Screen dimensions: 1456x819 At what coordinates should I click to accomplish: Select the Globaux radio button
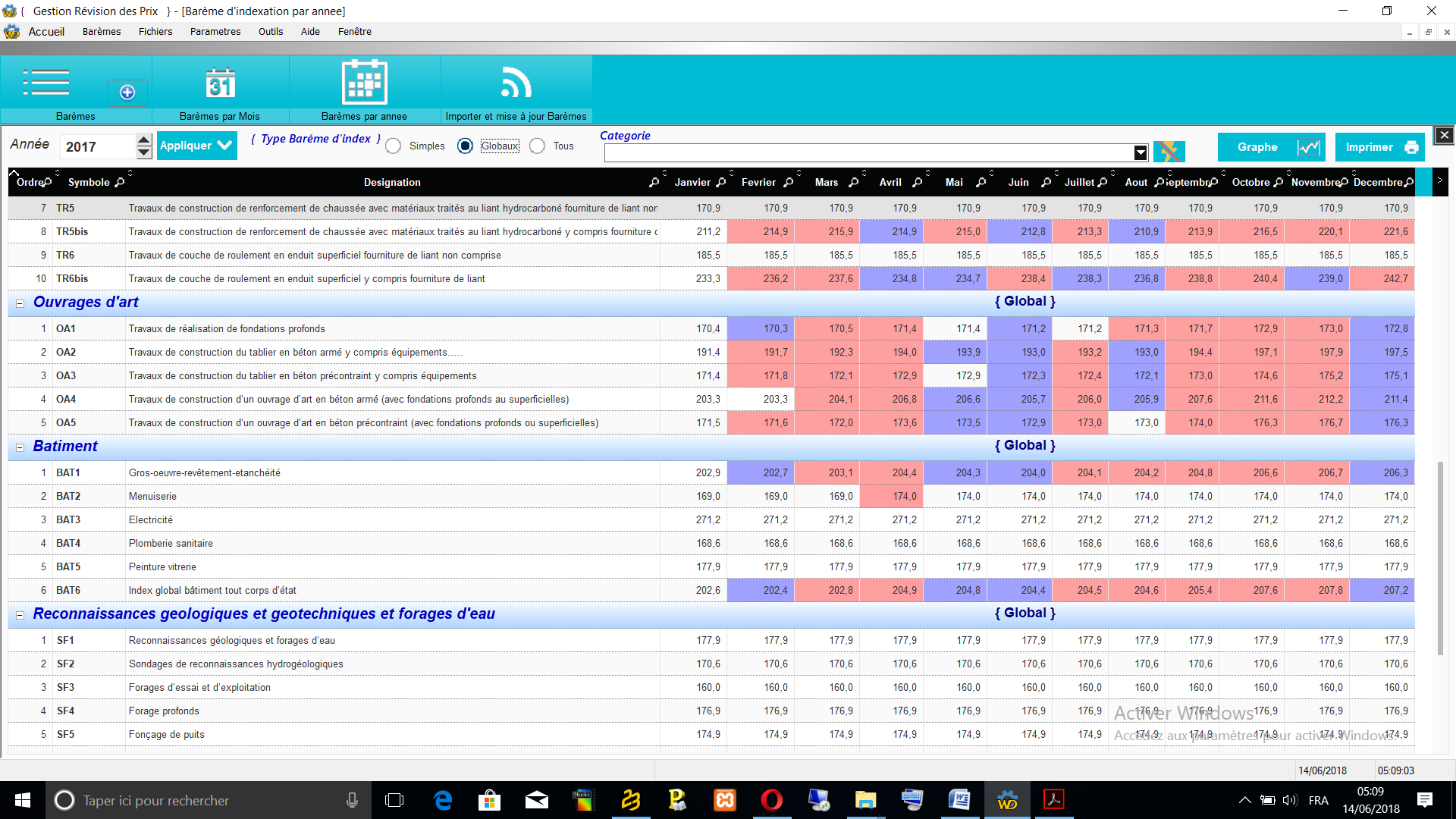click(465, 146)
